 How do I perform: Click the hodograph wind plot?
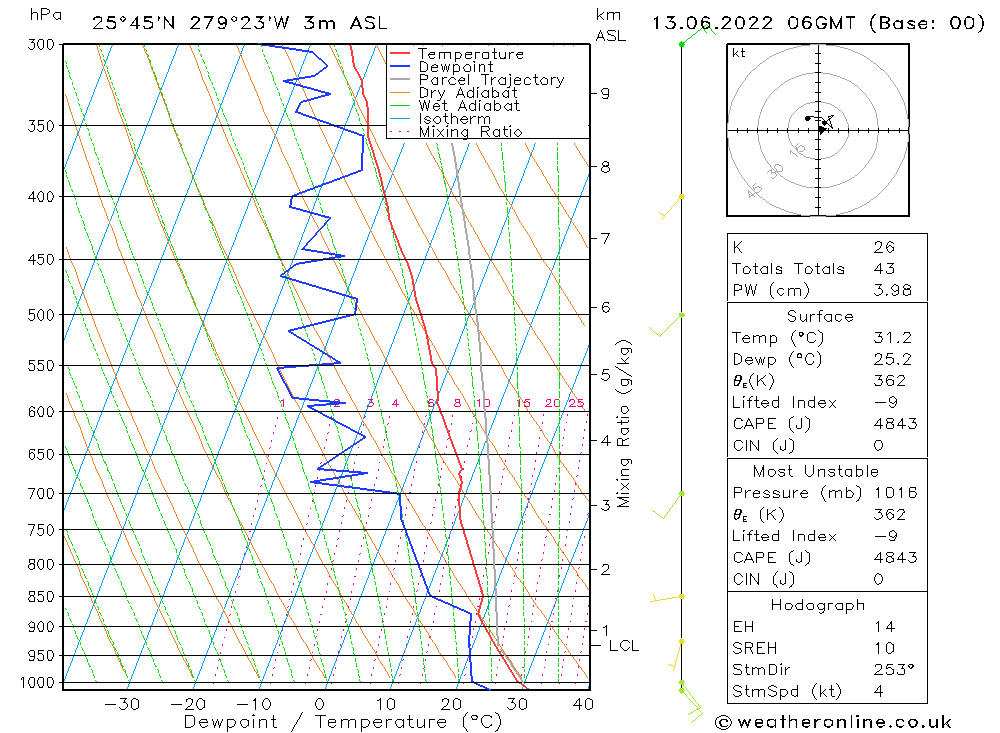click(818, 130)
